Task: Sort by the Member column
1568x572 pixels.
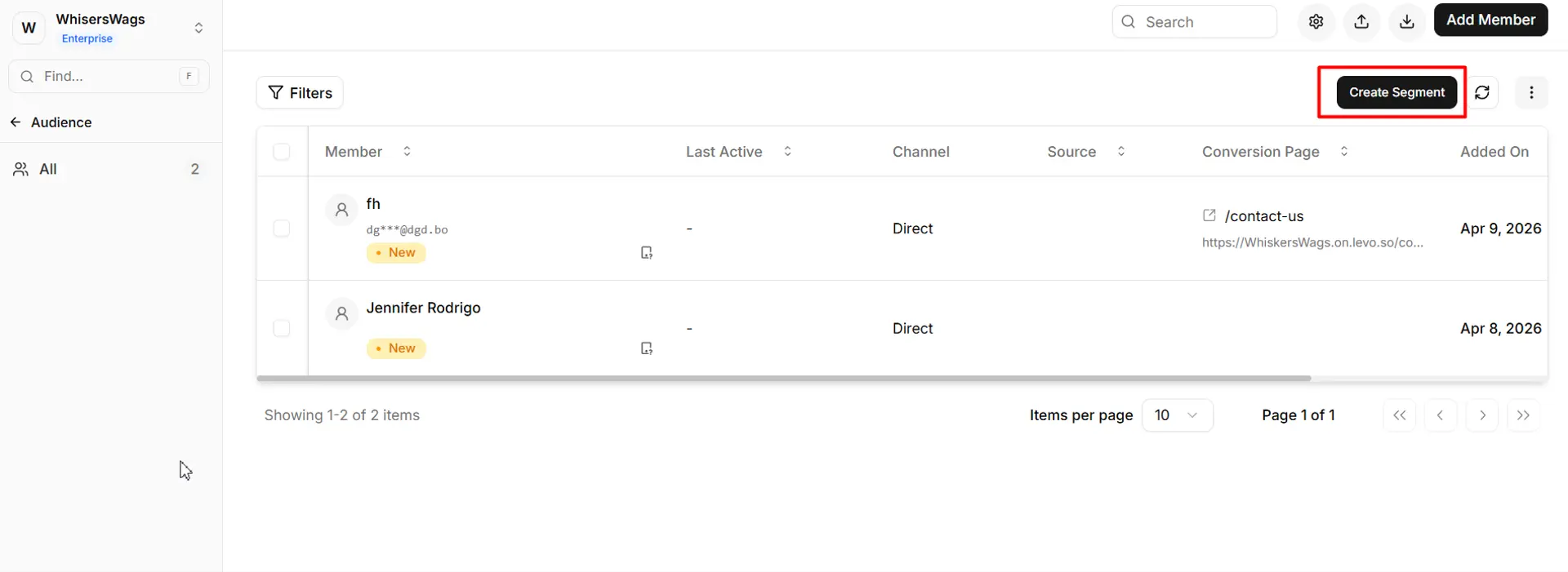Action: coord(407,152)
